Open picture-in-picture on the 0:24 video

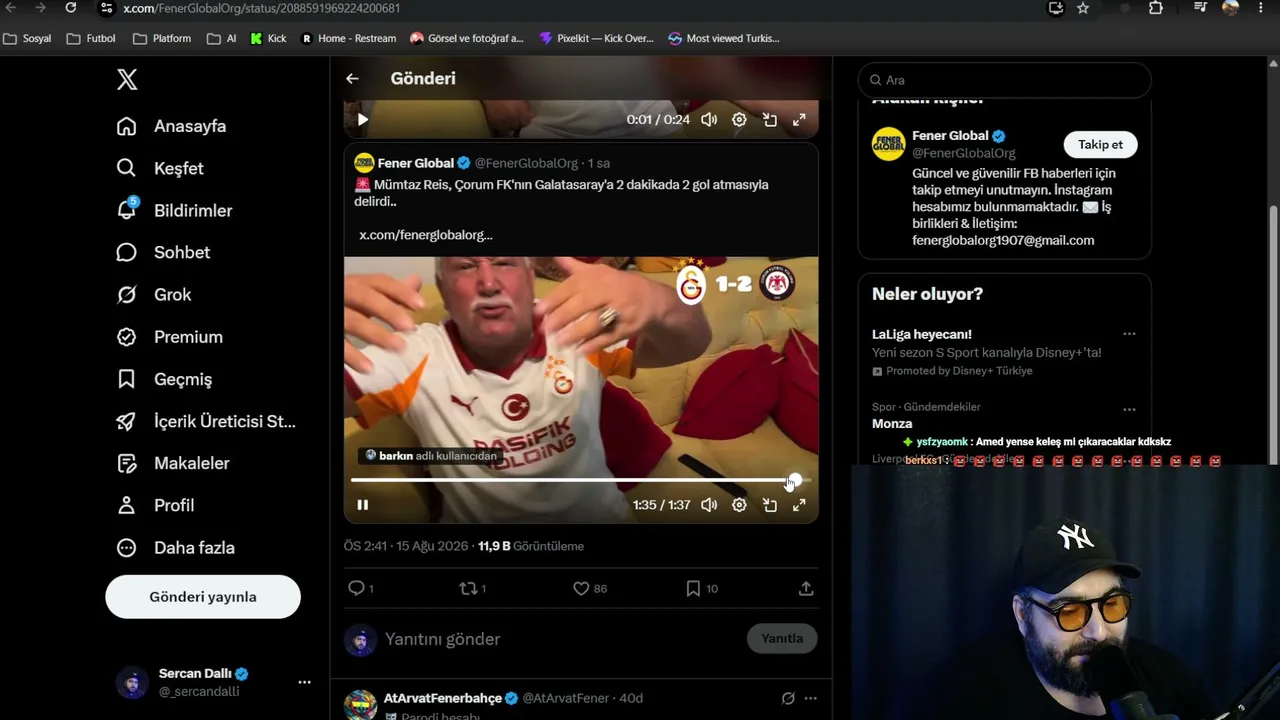tap(770, 119)
